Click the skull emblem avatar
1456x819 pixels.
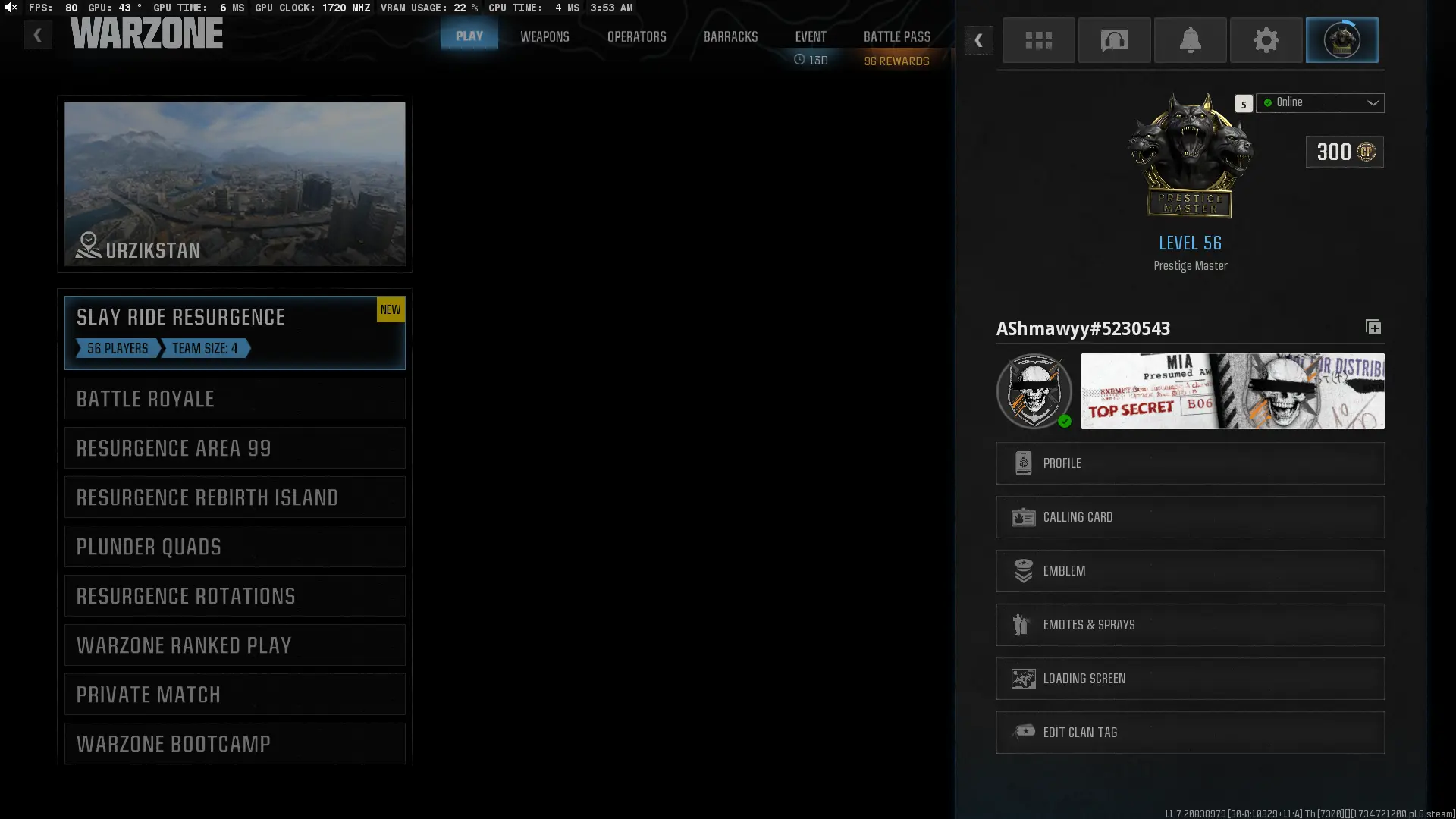(x=1034, y=391)
